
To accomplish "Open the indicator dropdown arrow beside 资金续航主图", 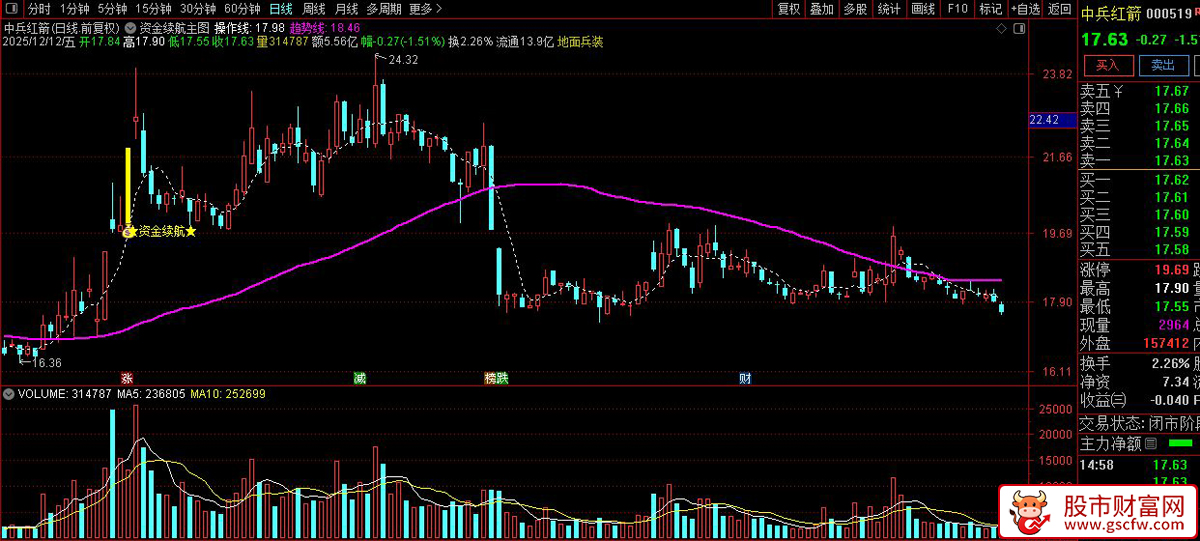I will pyautogui.click(x=129, y=27).
